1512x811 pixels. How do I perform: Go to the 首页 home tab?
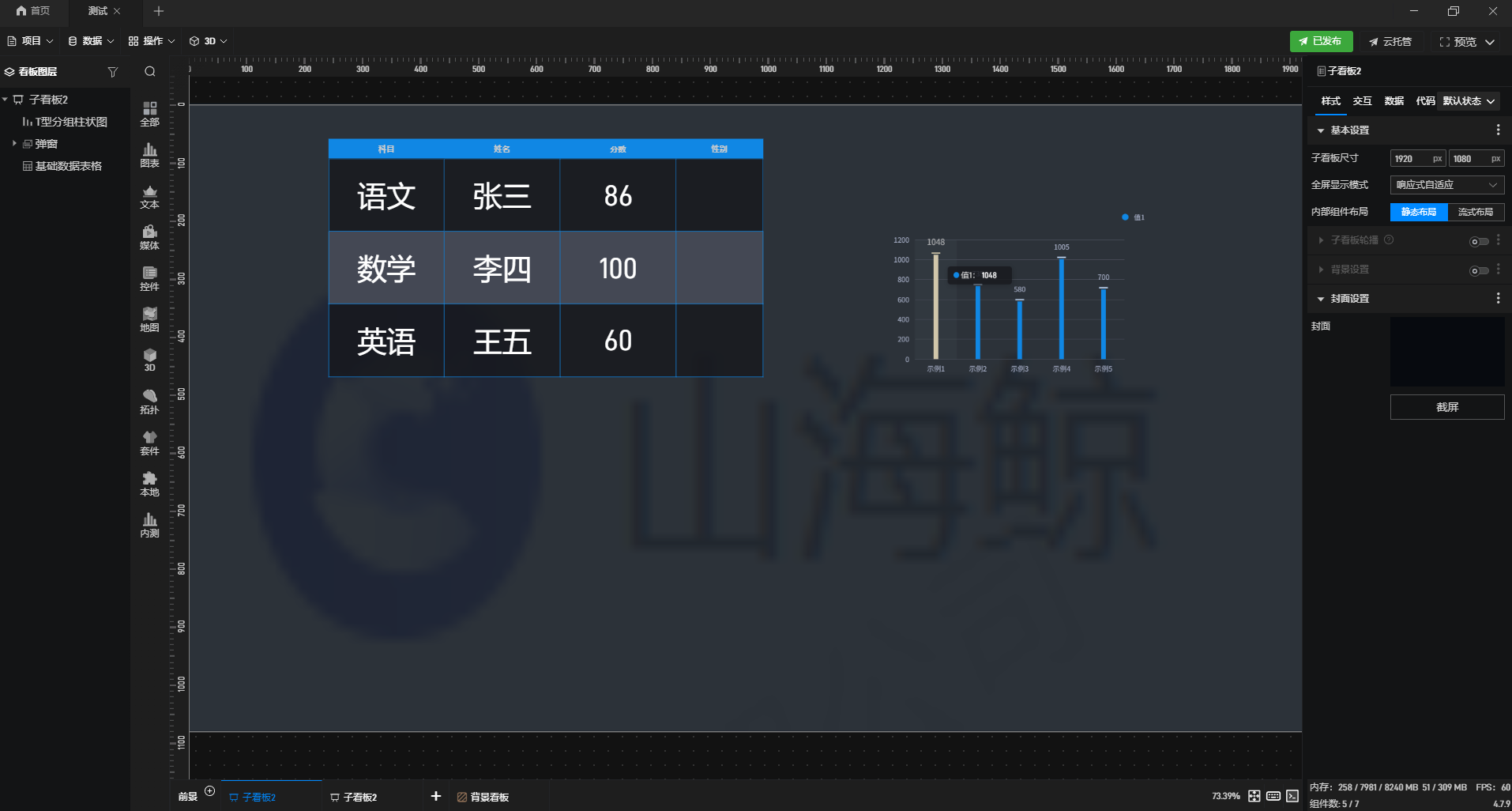tap(33, 11)
